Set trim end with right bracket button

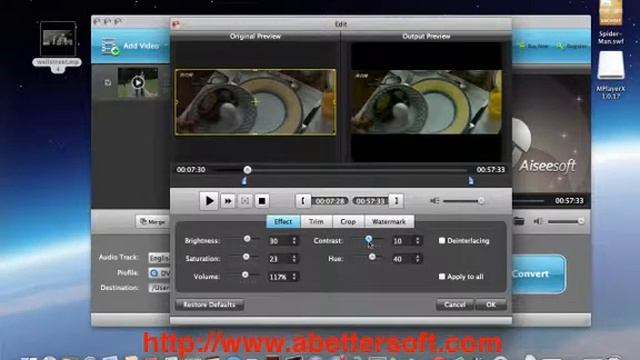pyautogui.click(x=396, y=201)
